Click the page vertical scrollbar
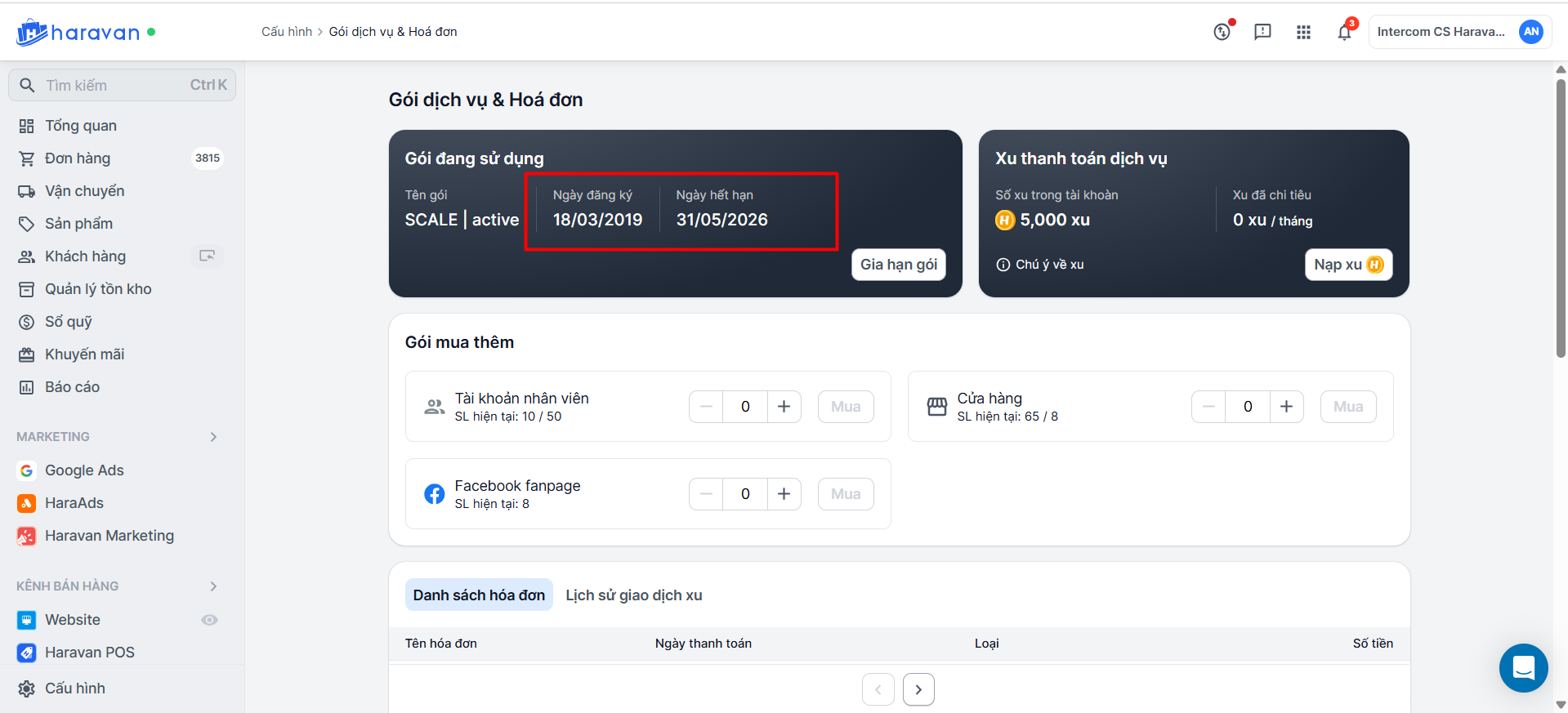This screenshot has width=1568, height=713. point(1561,218)
